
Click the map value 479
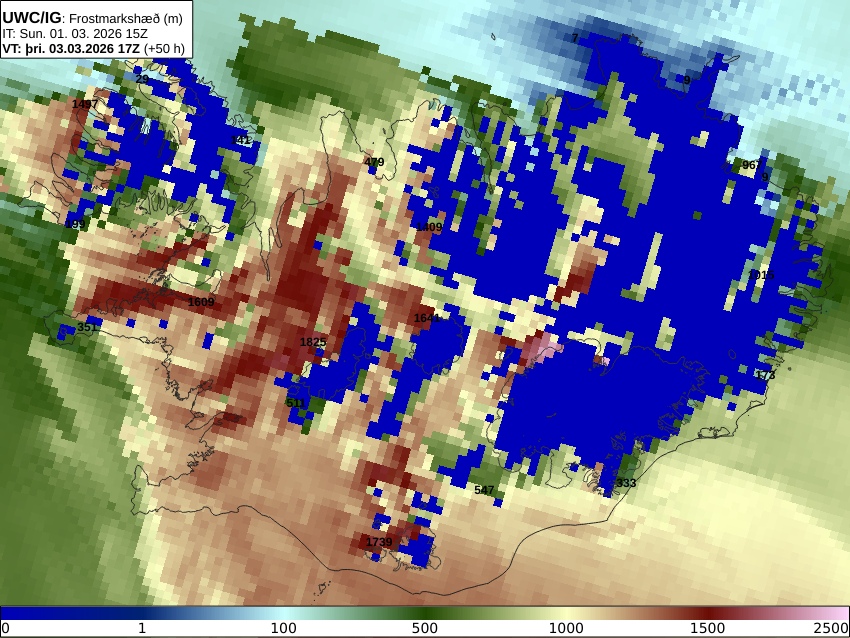point(374,162)
